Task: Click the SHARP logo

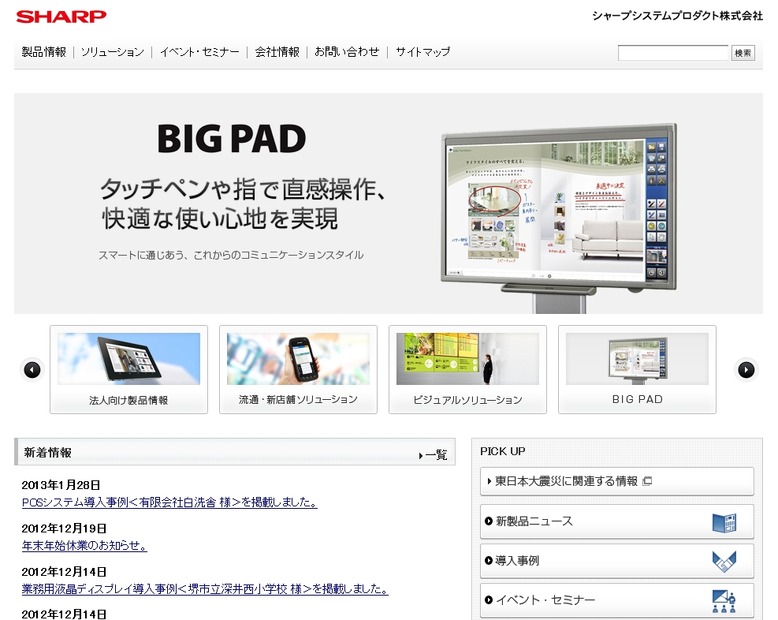Action: point(61,16)
